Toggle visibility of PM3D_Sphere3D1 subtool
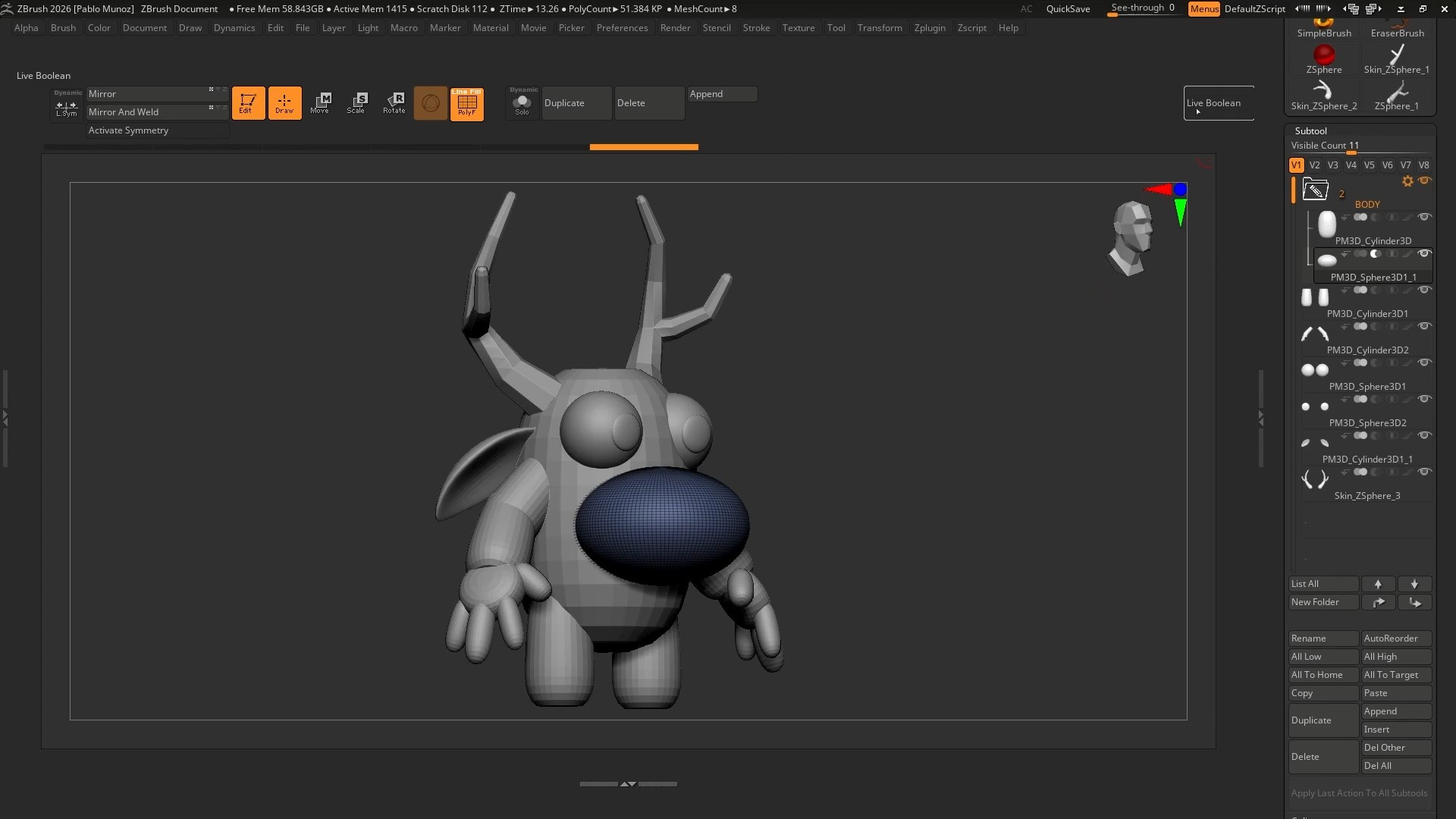 [x=1424, y=362]
